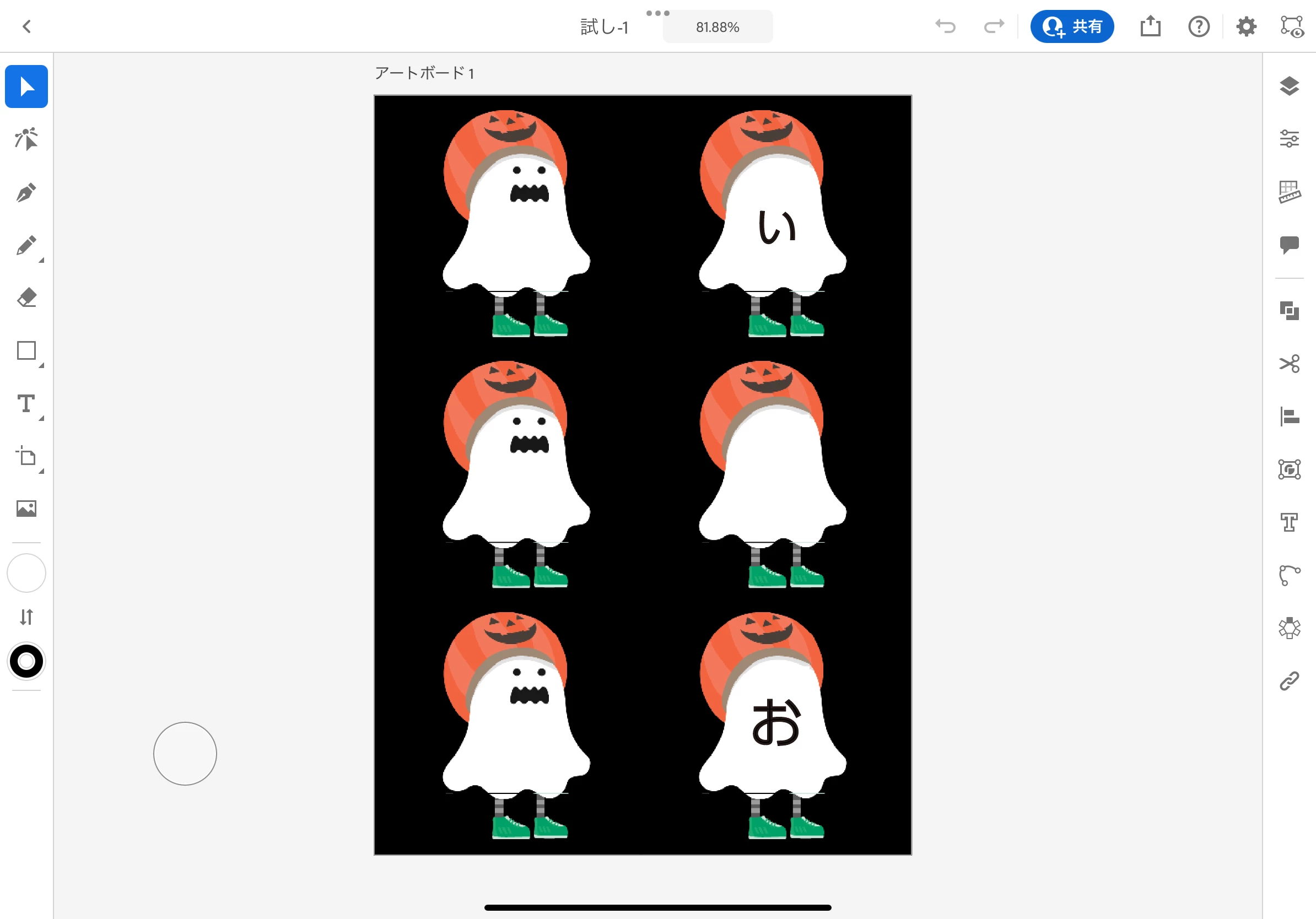
Task: Swap fill and stroke colors
Action: coord(26,617)
